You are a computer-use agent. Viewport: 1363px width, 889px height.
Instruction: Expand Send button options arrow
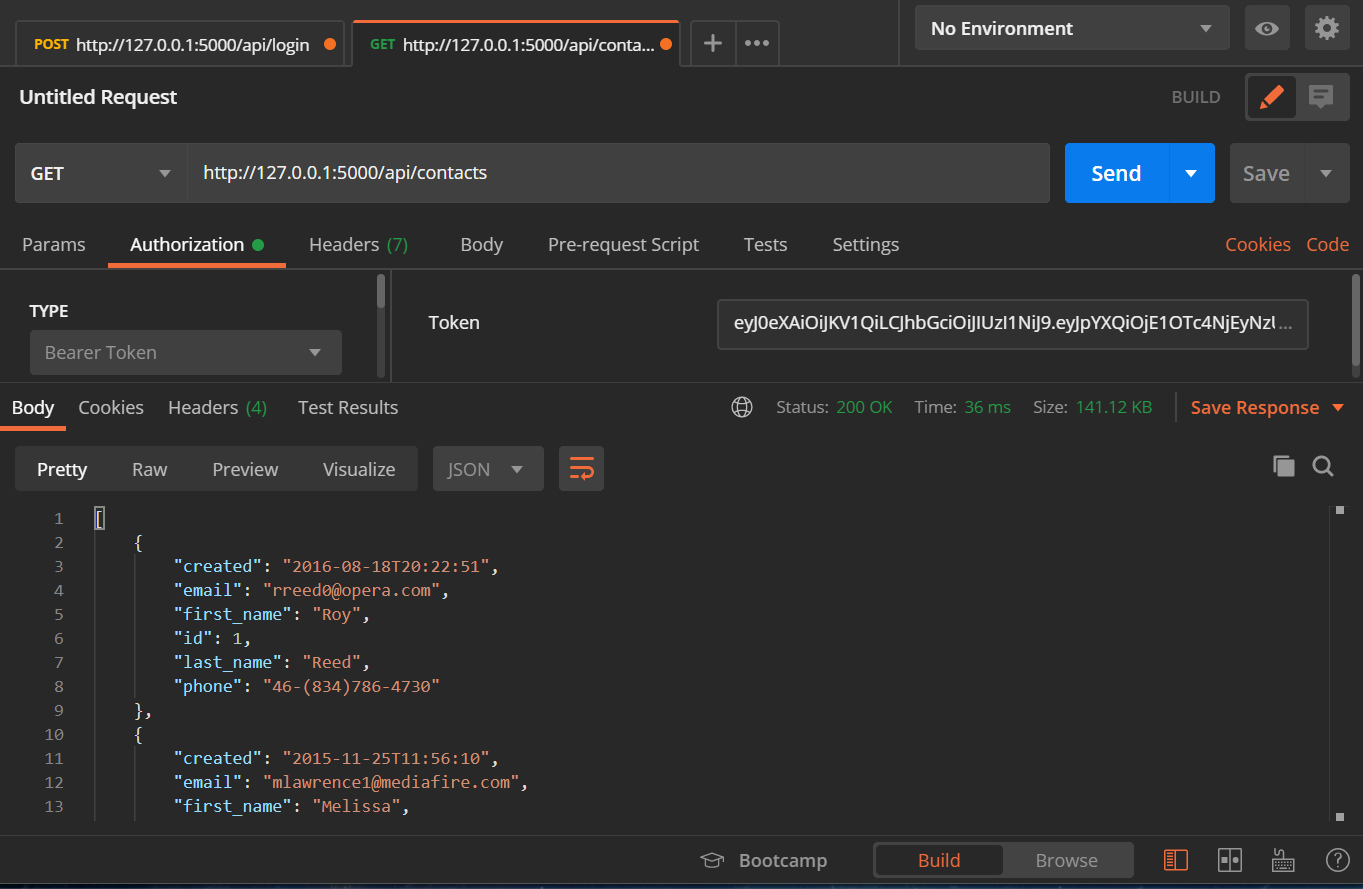pyautogui.click(x=1191, y=173)
